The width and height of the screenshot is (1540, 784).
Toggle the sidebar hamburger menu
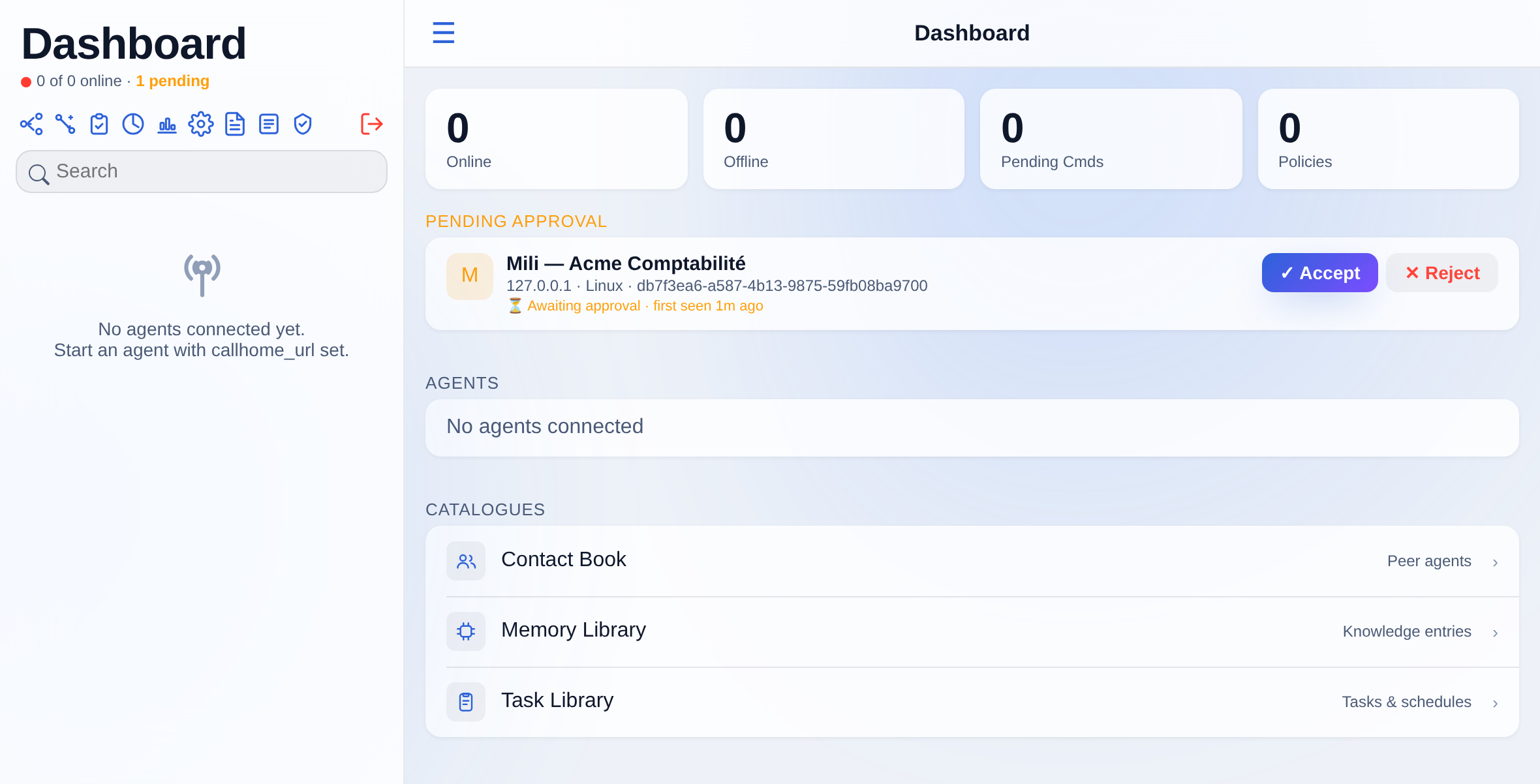pos(444,33)
